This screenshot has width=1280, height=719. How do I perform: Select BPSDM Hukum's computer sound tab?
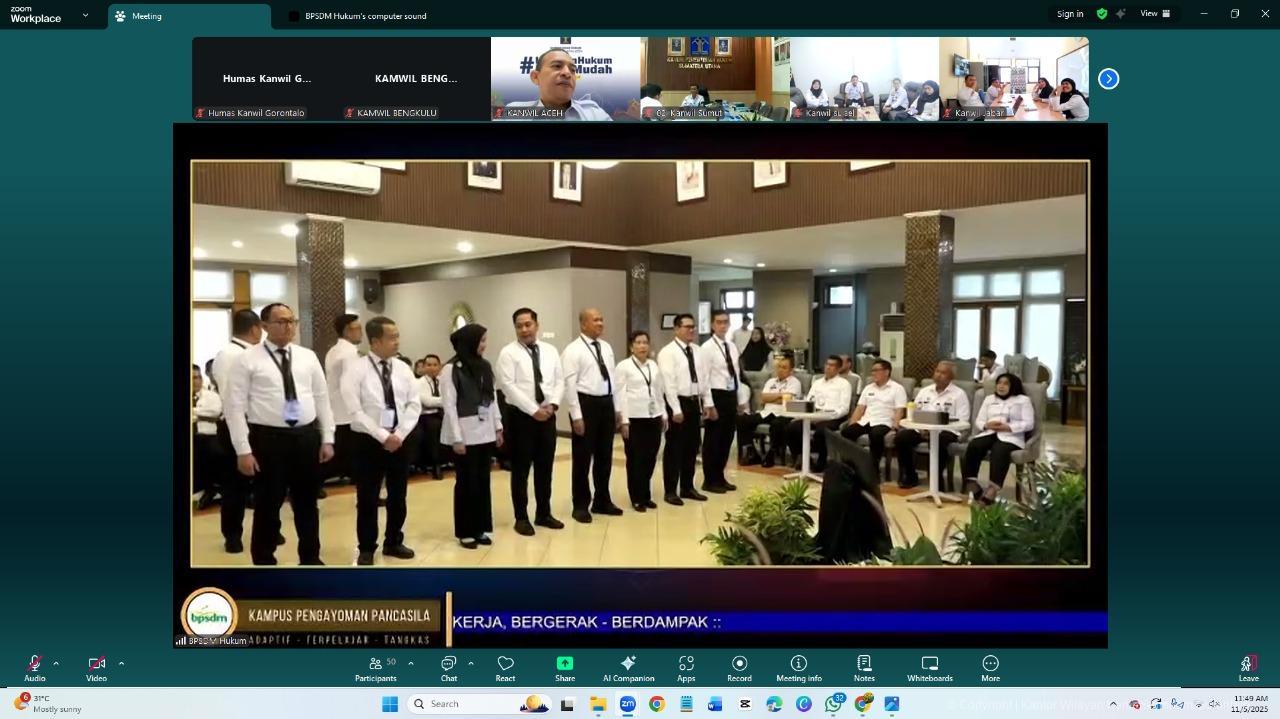365,16
